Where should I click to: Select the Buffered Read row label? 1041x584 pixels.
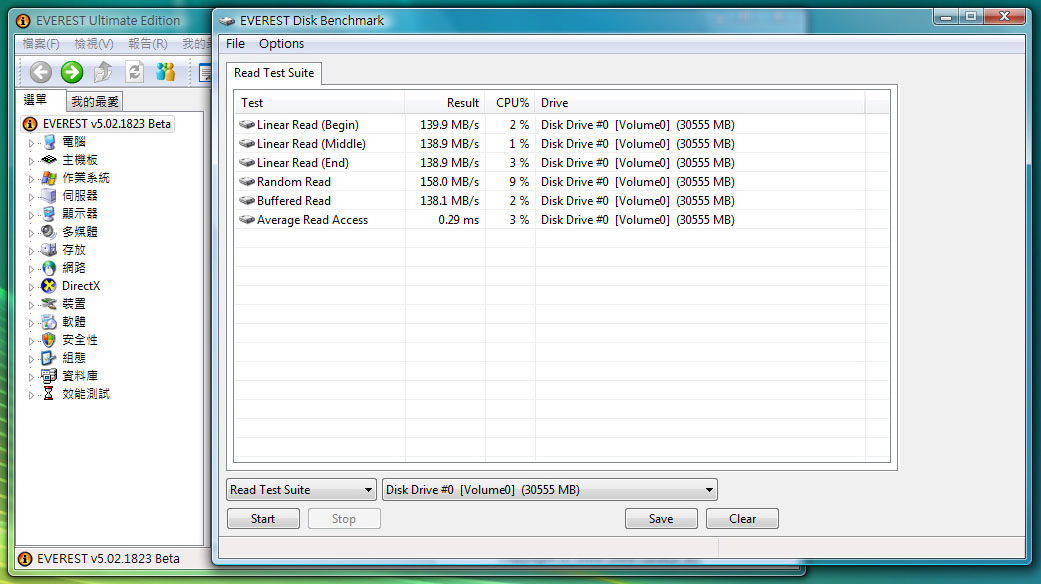click(293, 201)
